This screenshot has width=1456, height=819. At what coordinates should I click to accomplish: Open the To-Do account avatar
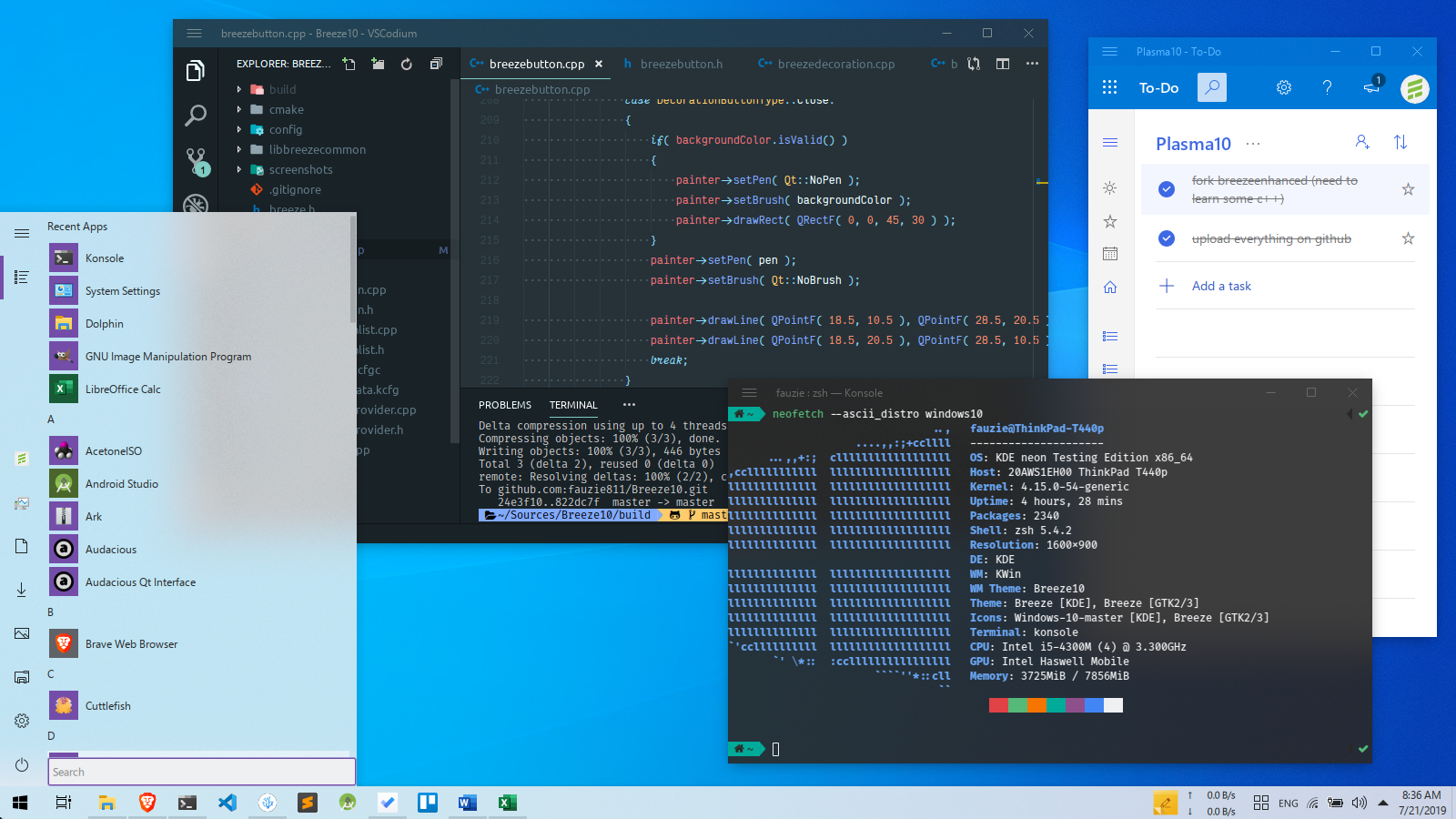1414,88
